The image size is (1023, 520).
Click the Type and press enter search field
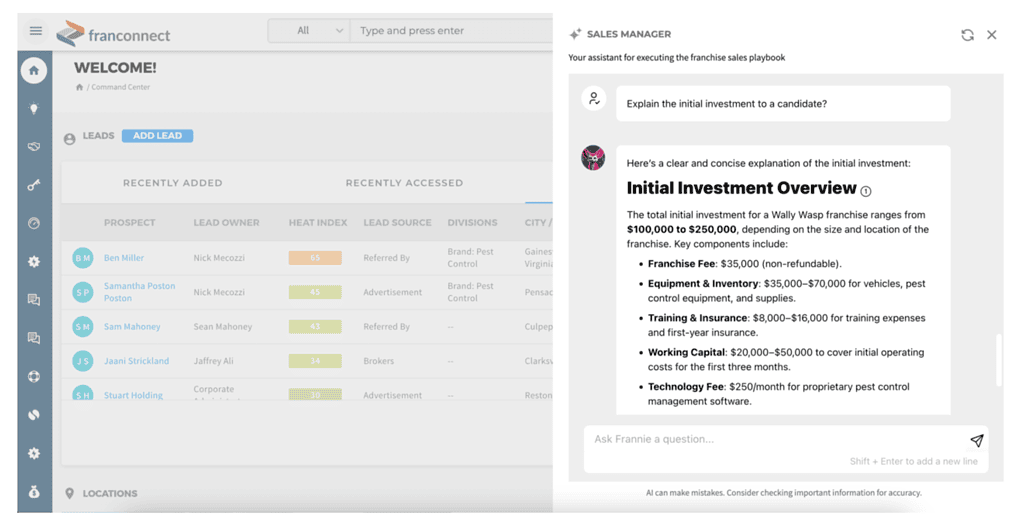(451, 31)
